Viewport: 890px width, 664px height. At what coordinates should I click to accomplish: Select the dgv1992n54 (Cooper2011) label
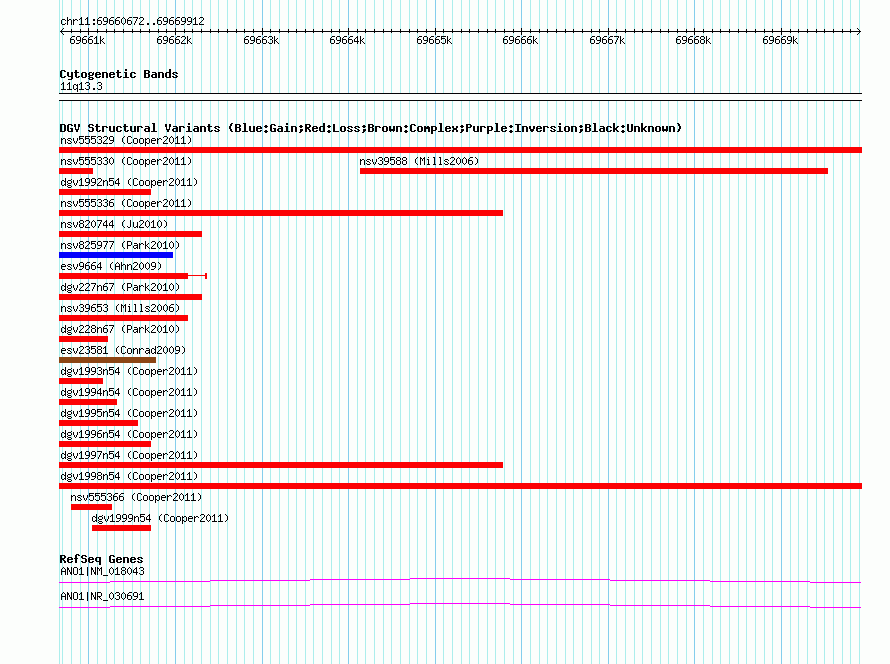[129, 182]
